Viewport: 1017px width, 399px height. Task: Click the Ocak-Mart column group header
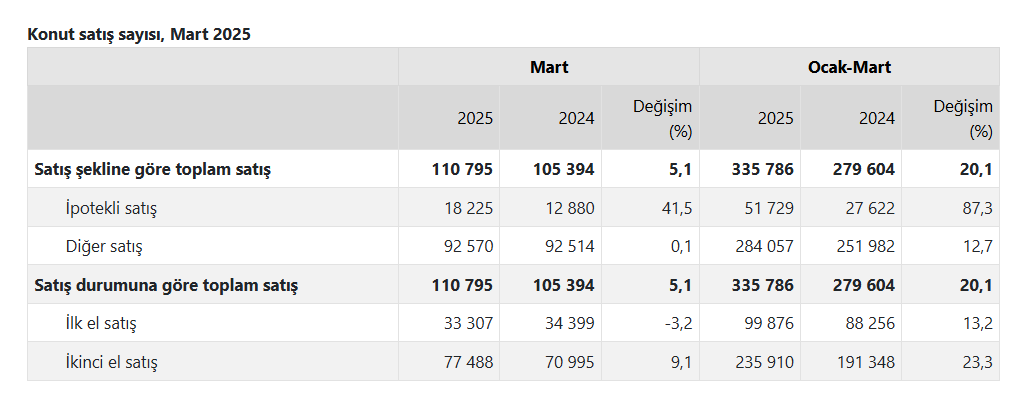(x=849, y=67)
